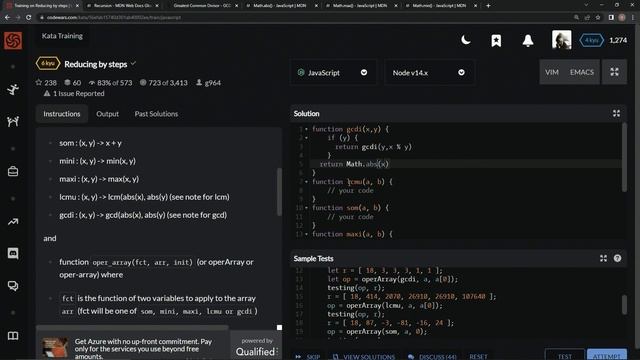Open the docs book sidebar icon
The height and width of the screenshot is (360, 640).
[13, 336]
